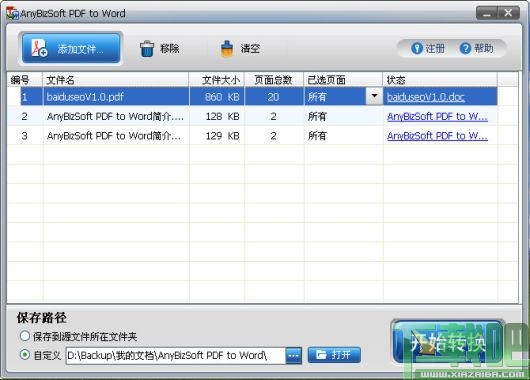
Task: Click the AnyBizSoft app icon in title bar
Action: pyautogui.click(x=12, y=13)
